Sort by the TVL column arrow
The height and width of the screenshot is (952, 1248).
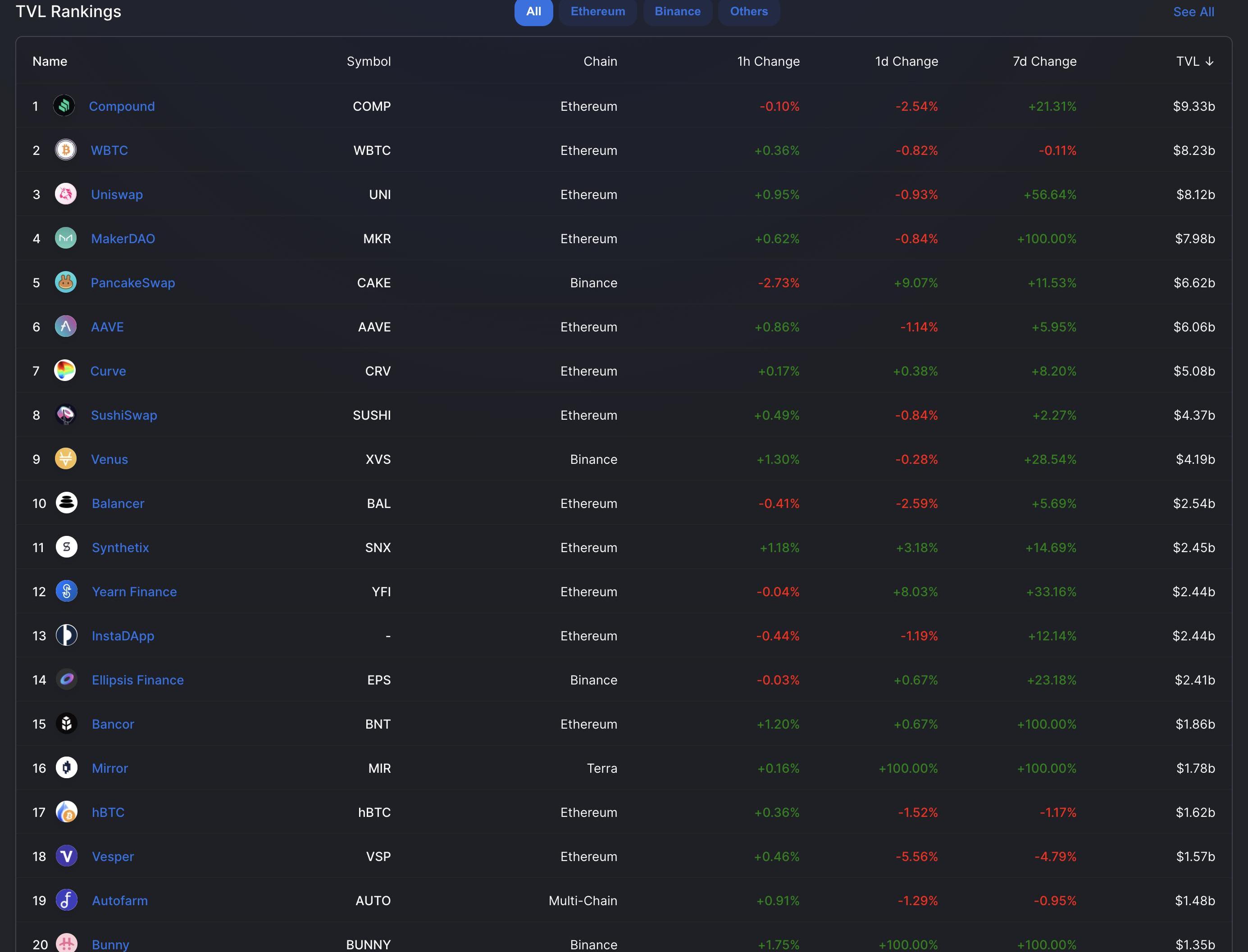click(x=1209, y=61)
